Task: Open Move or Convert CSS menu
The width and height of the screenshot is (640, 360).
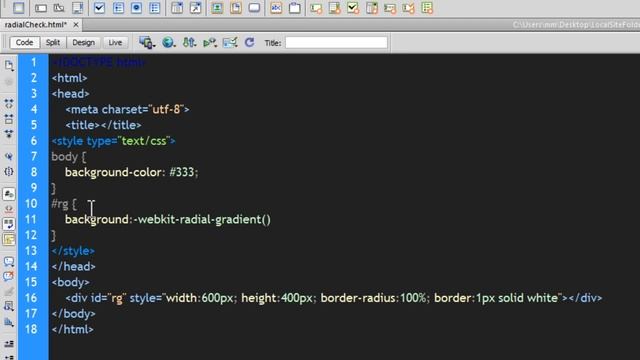Action: (x=9, y=322)
